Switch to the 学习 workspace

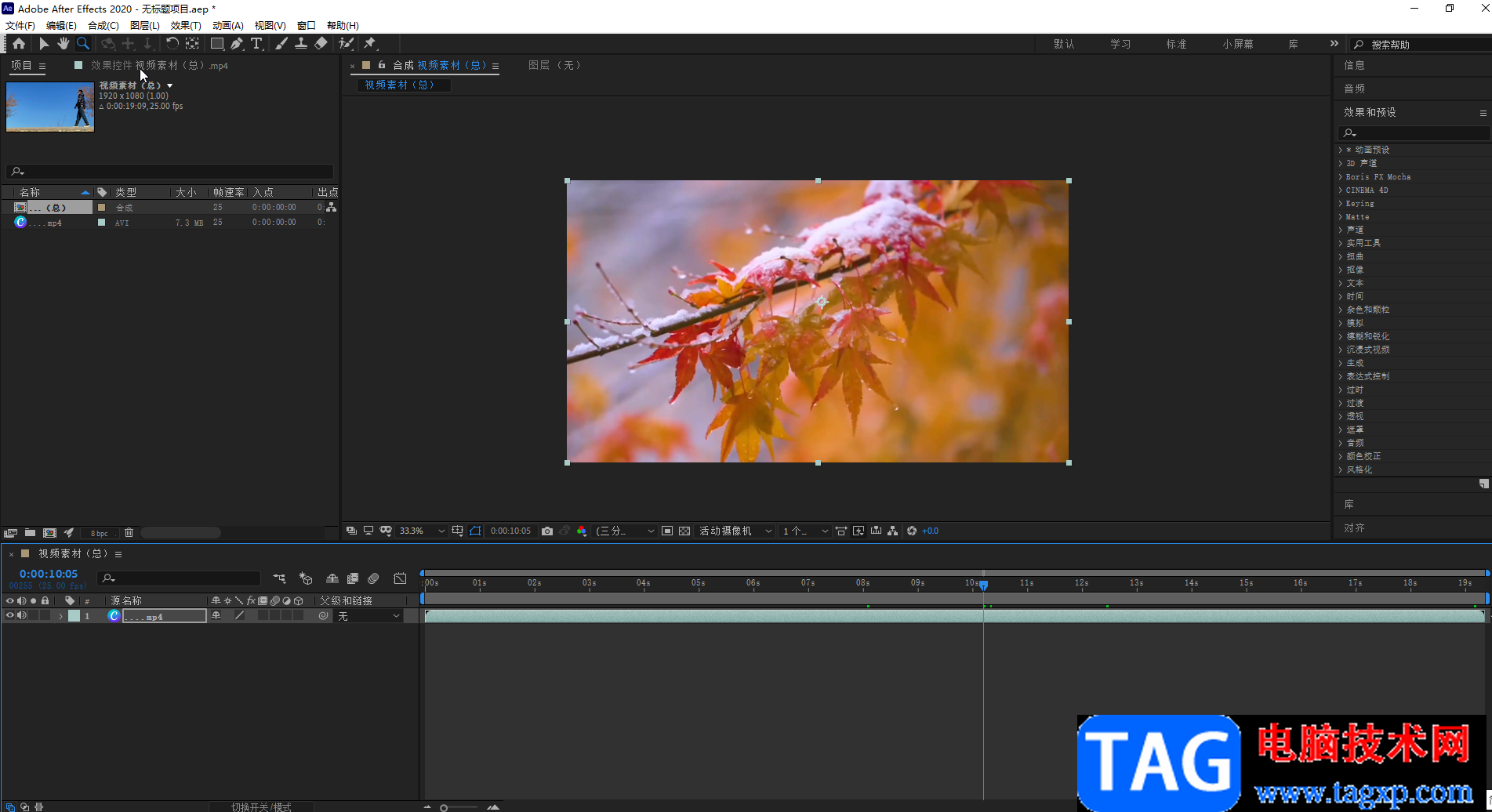tap(1120, 45)
